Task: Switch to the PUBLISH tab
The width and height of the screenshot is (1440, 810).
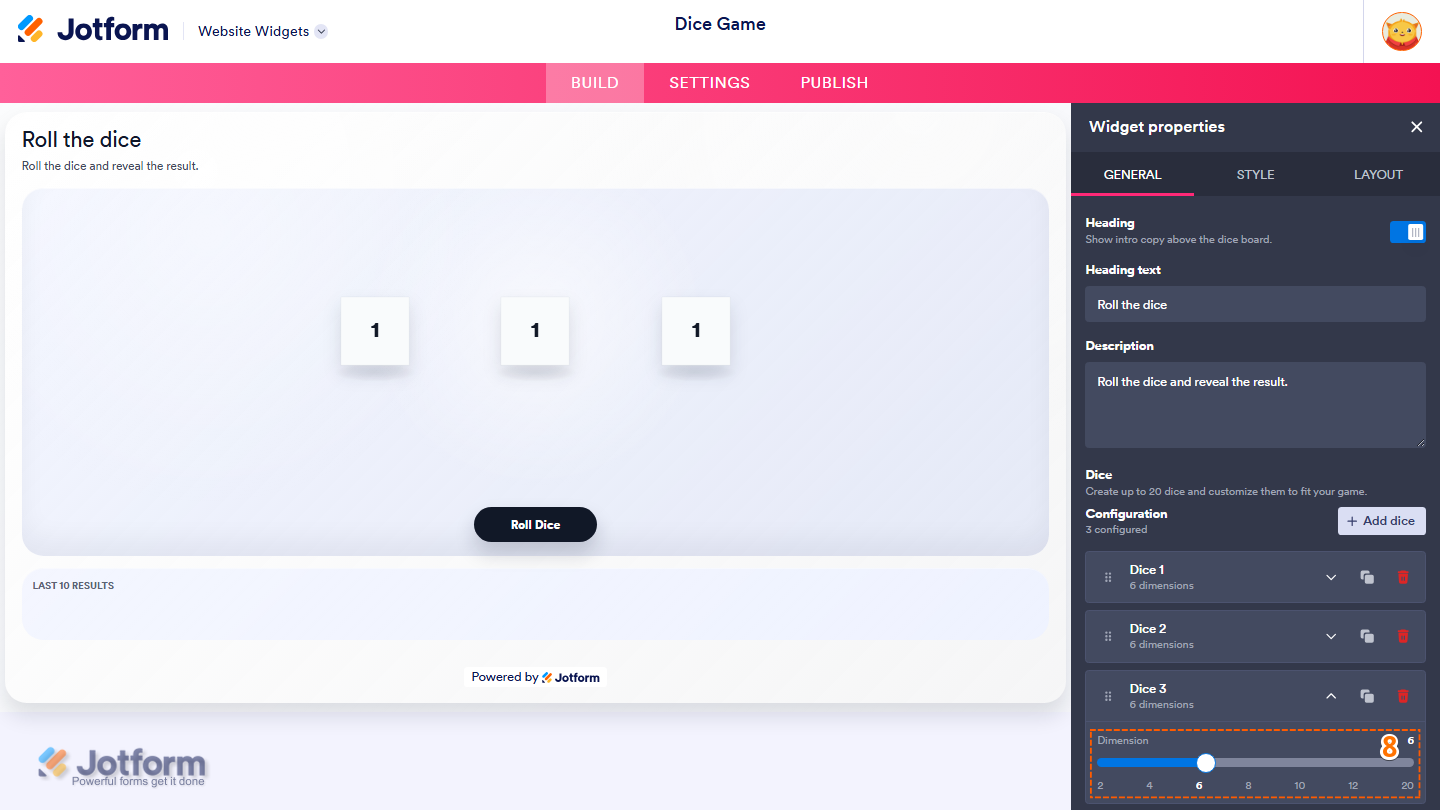Action: [834, 83]
